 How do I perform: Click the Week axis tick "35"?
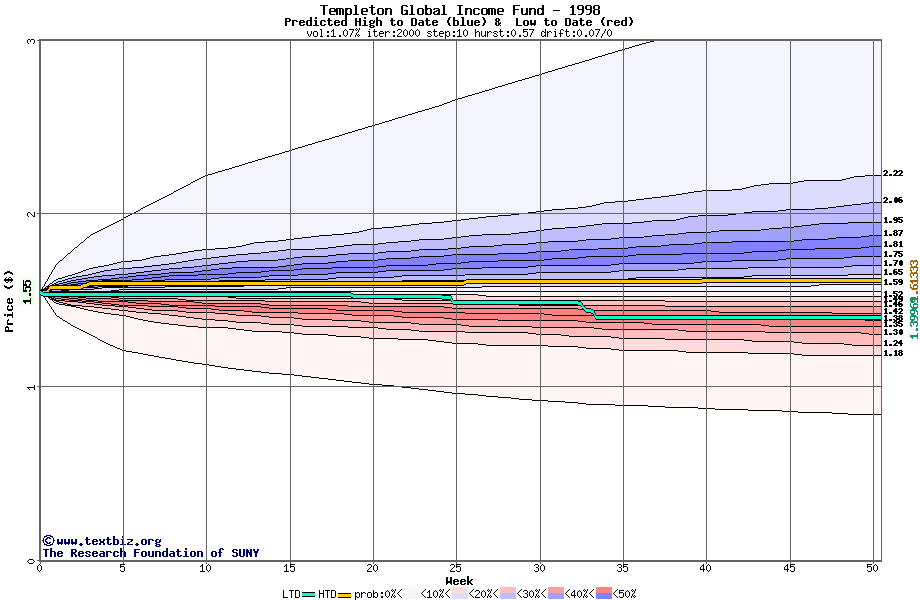(623, 568)
